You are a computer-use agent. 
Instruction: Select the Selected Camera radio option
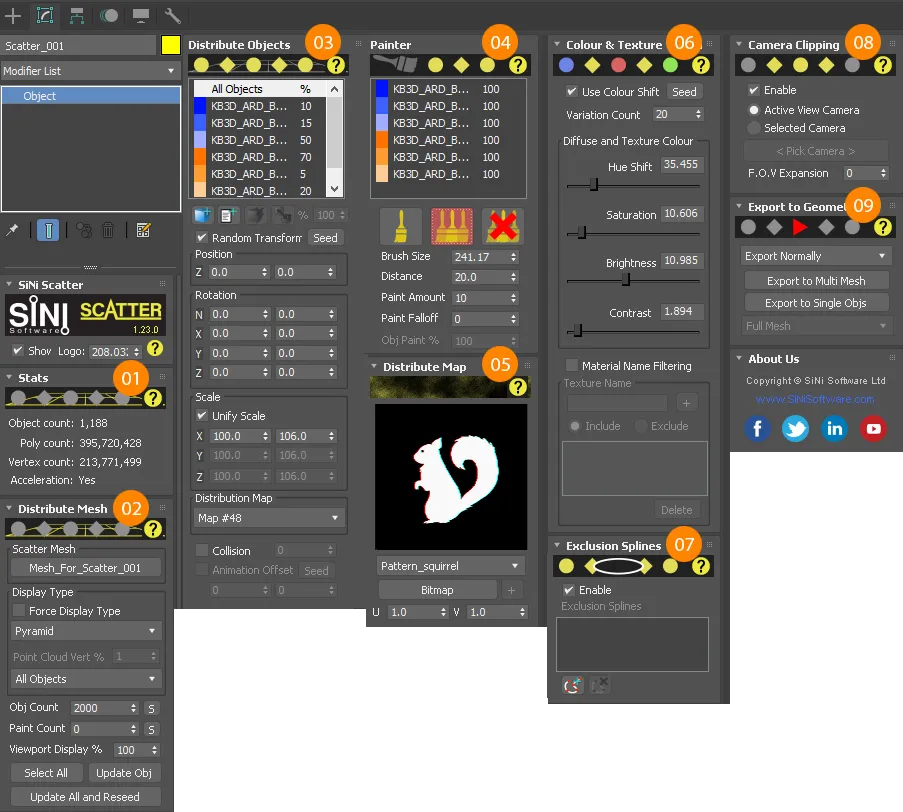pyautogui.click(x=754, y=128)
